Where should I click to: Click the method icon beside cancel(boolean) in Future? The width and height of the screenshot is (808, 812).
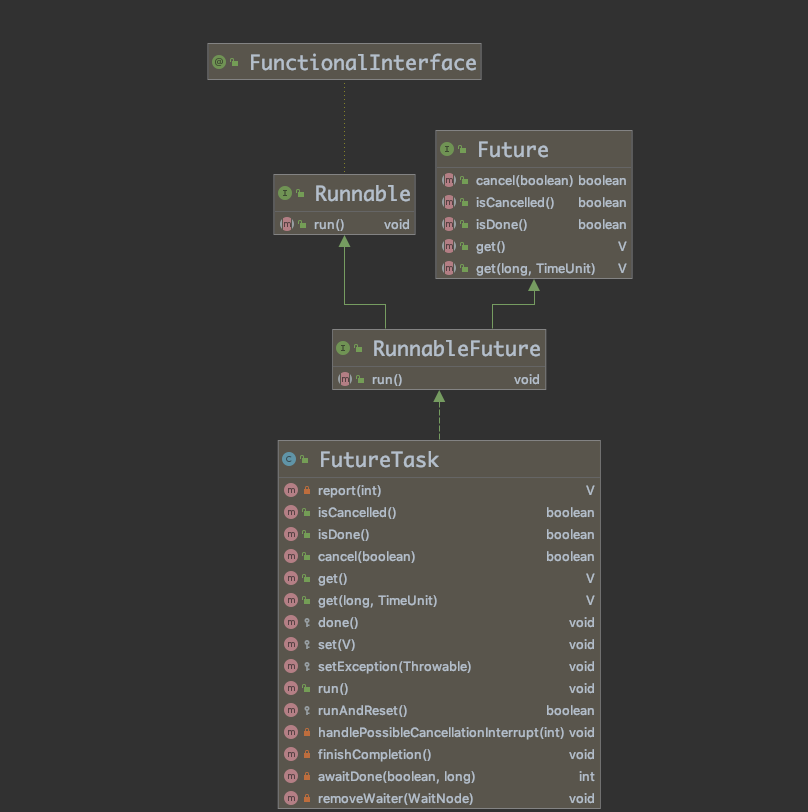point(448,180)
